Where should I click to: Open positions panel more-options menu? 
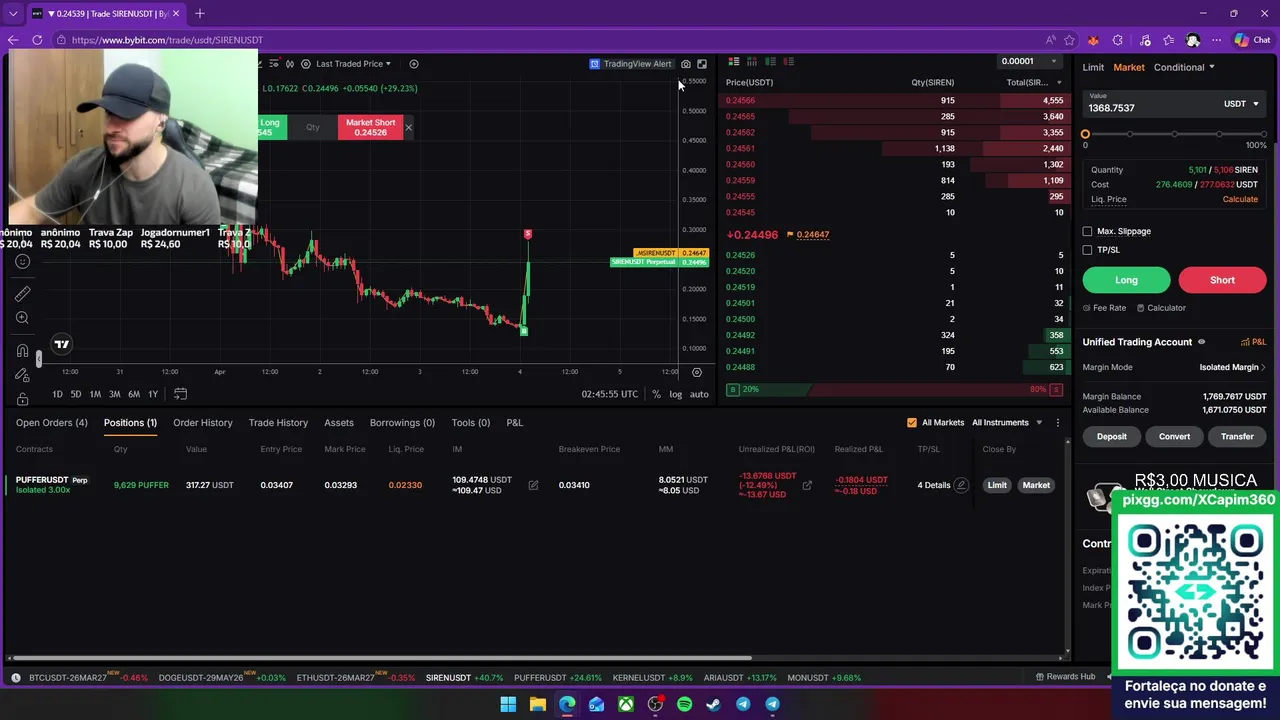click(1058, 423)
